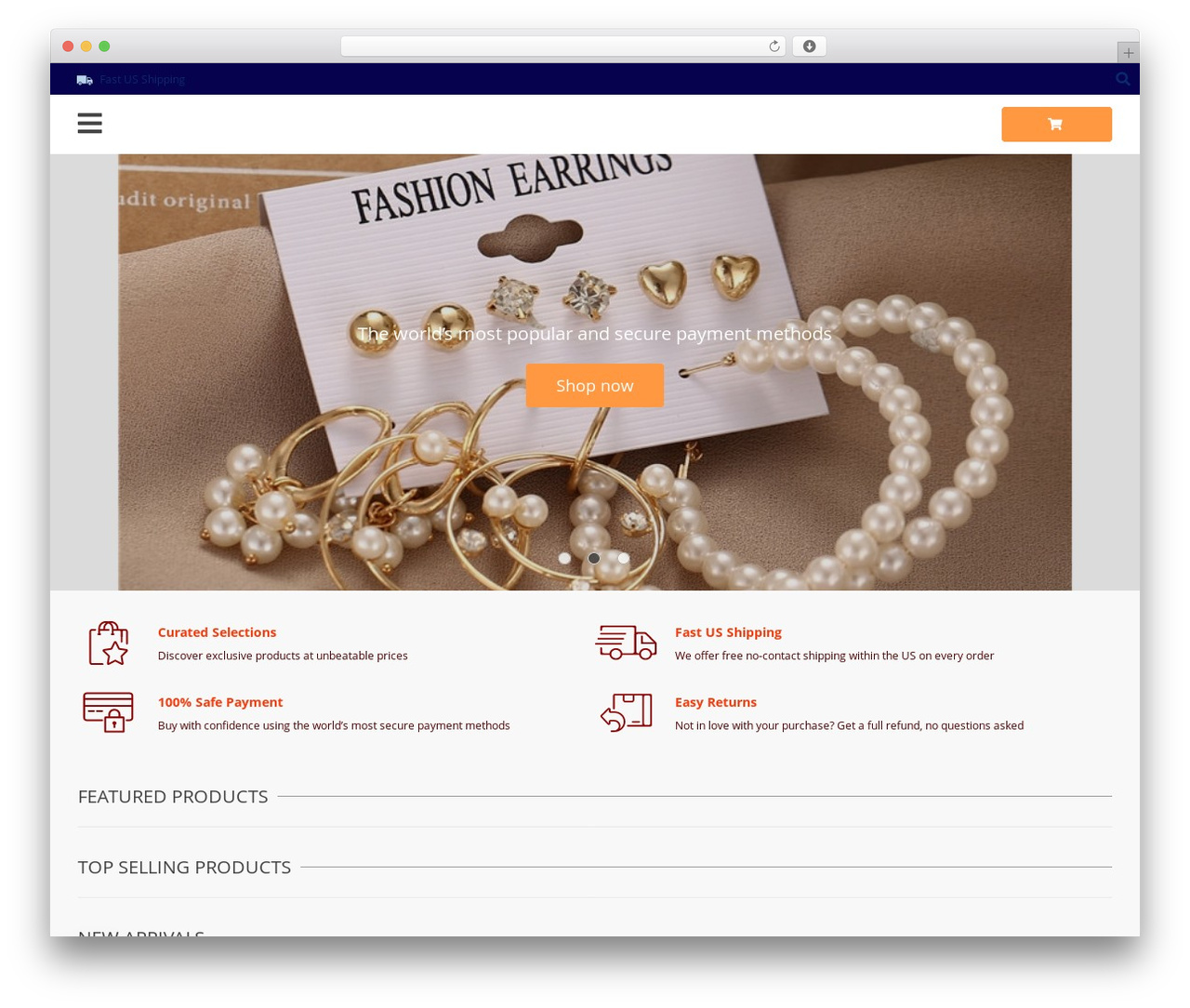
Task: Click the full refund returns description
Action: (849, 725)
